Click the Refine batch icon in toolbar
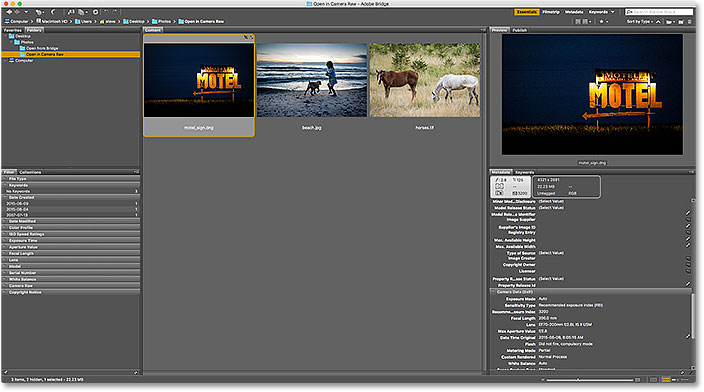Viewport: 704px width, 392px height. pyautogui.click(x=81, y=12)
